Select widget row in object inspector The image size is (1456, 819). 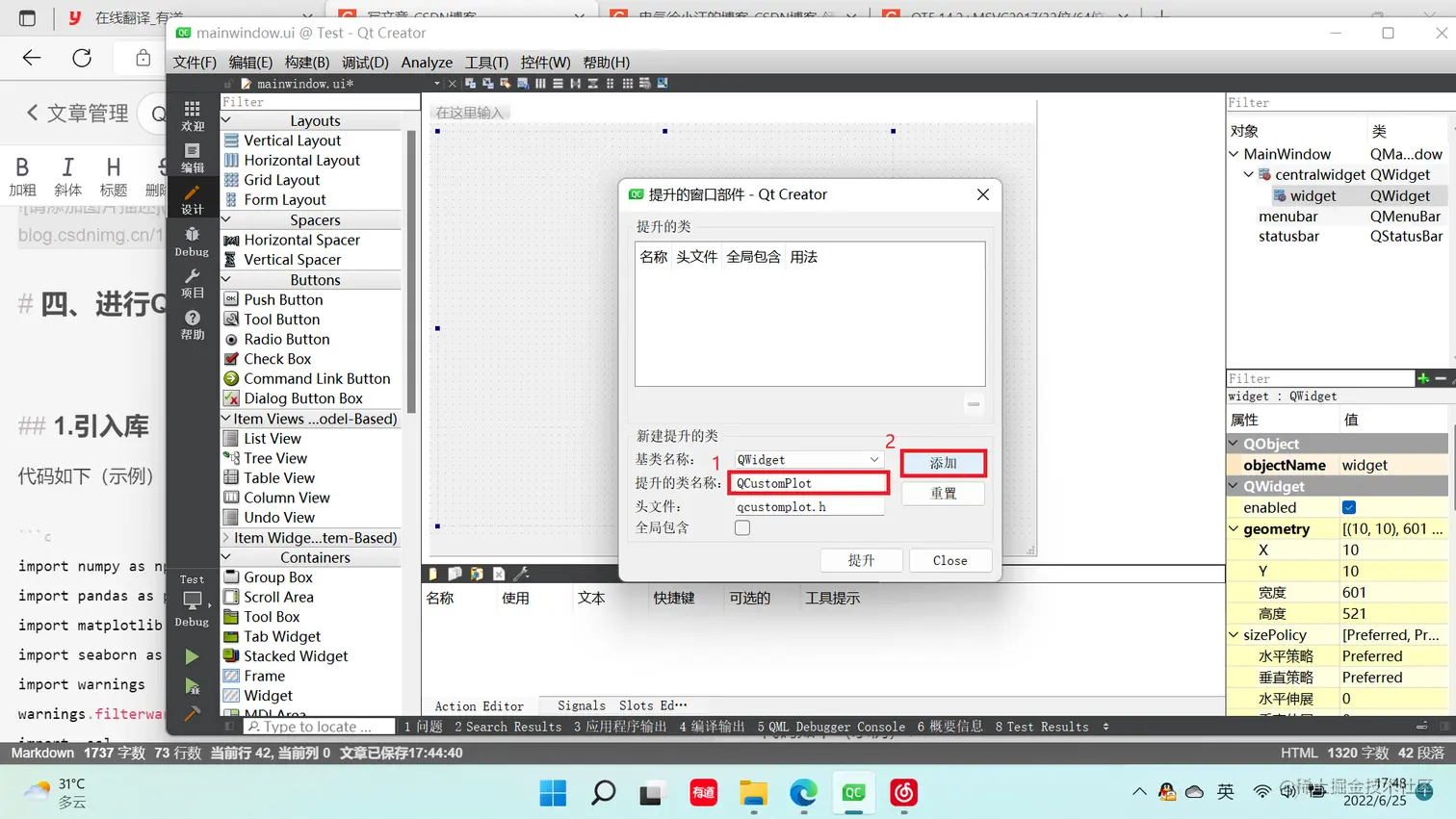(1338, 195)
